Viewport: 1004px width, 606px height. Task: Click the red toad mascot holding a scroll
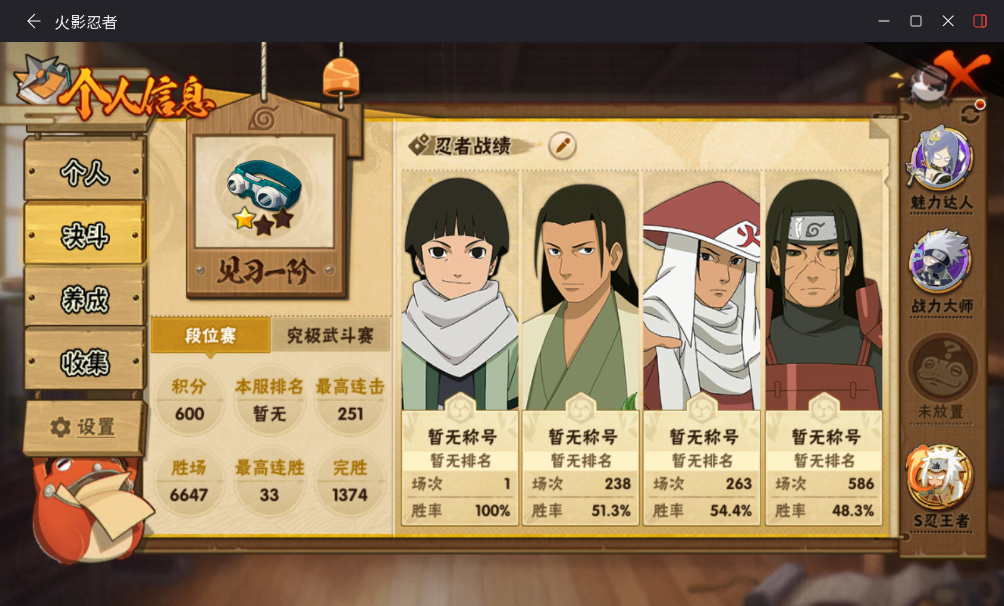[91, 507]
